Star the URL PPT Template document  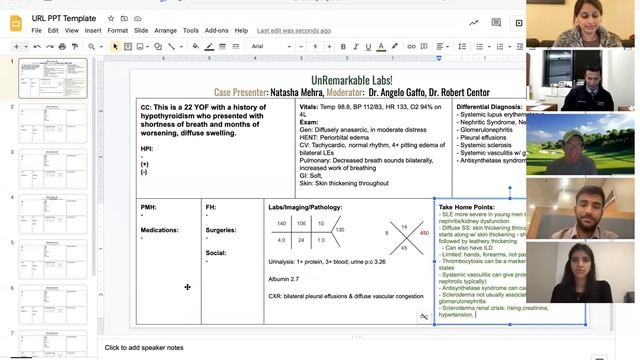tap(111, 18)
